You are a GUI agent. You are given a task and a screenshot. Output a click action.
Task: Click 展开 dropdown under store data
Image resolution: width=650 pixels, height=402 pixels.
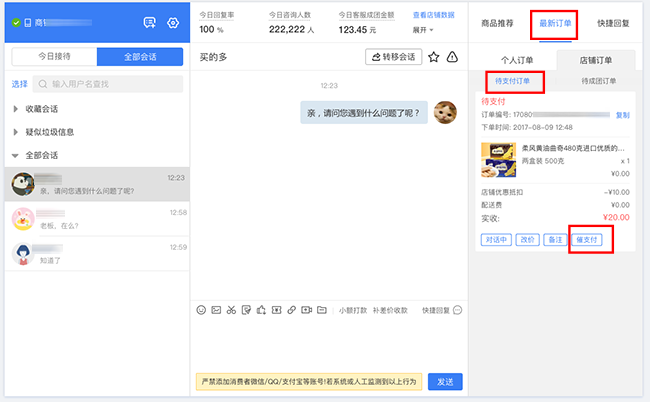tap(423, 30)
